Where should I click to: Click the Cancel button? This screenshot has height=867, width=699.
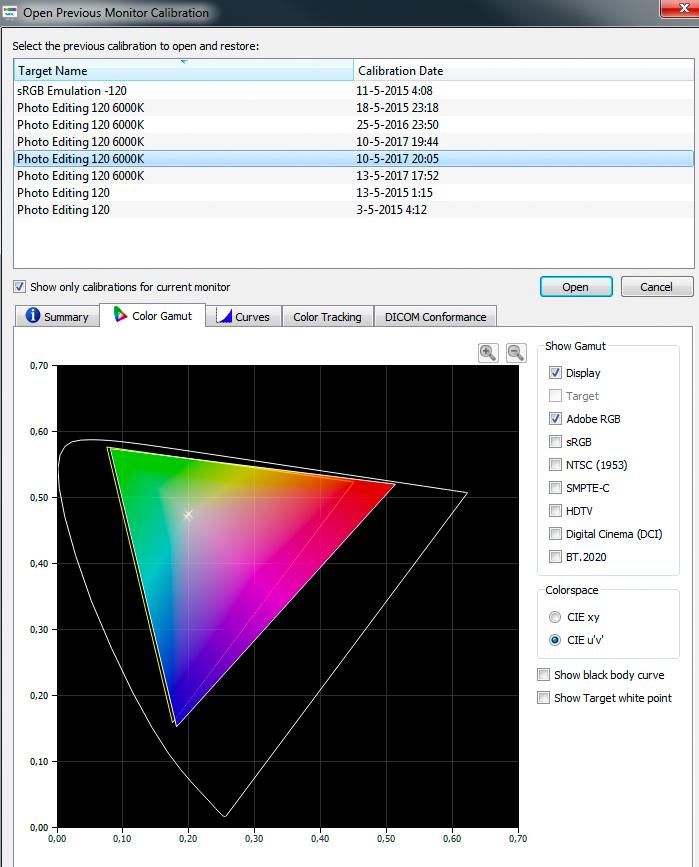click(656, 287)
